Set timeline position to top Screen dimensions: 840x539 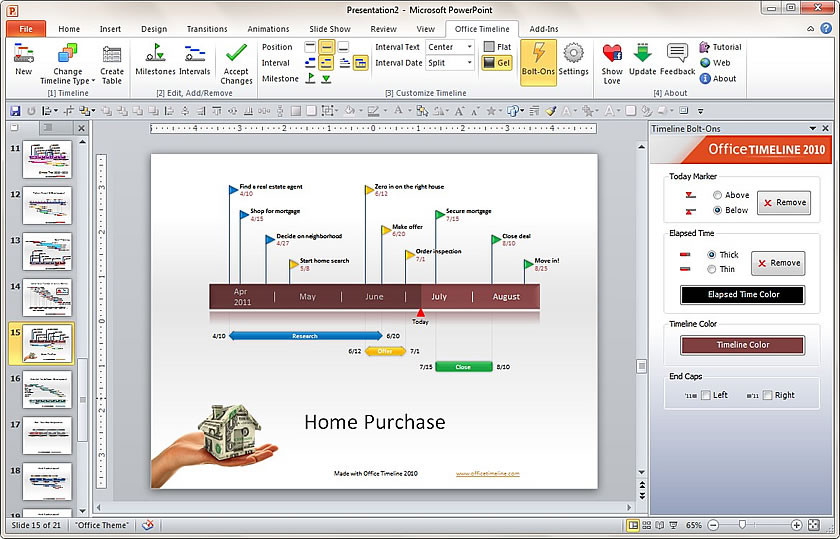310,47
